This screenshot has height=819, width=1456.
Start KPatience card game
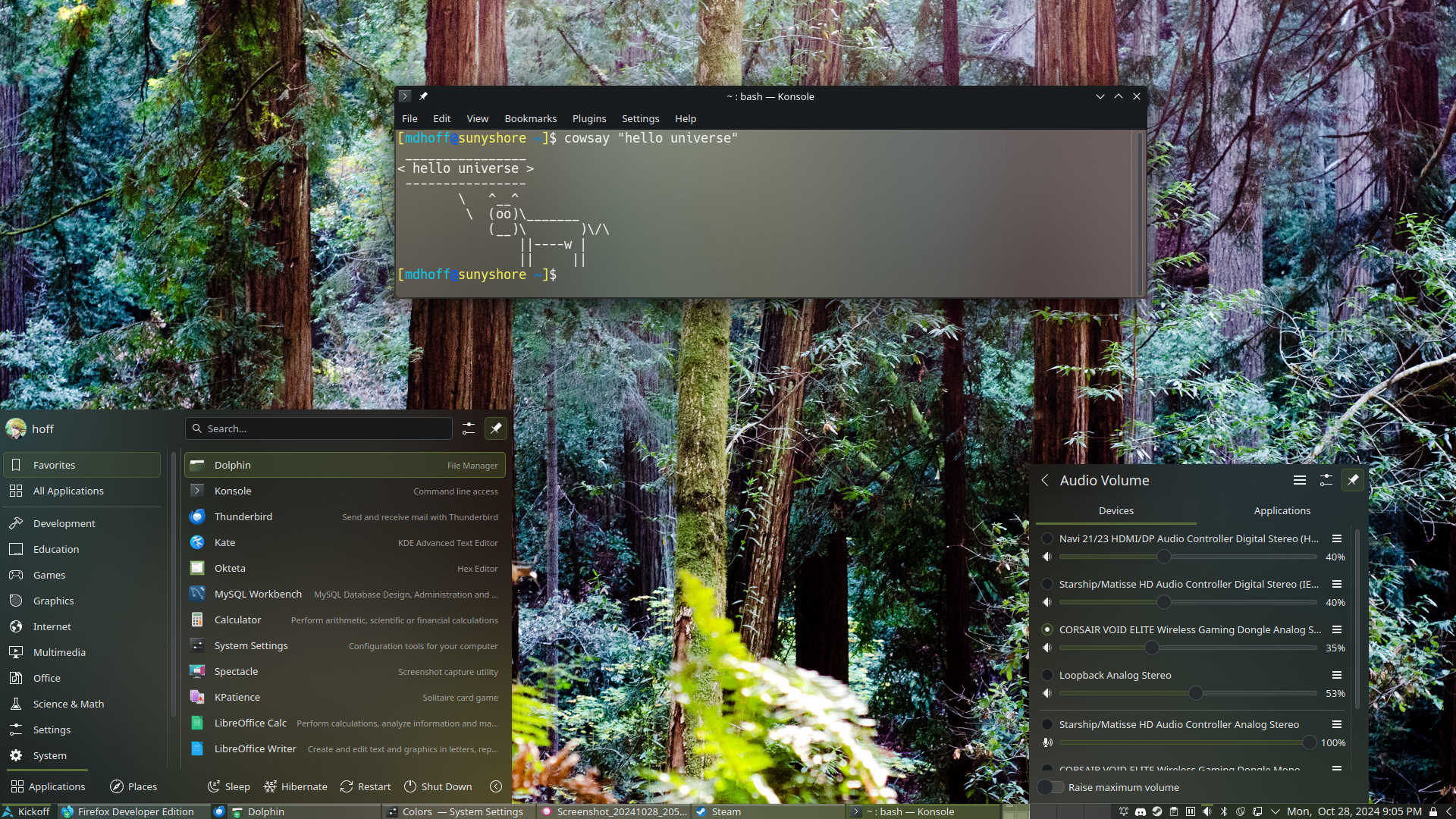coord(345,697)
